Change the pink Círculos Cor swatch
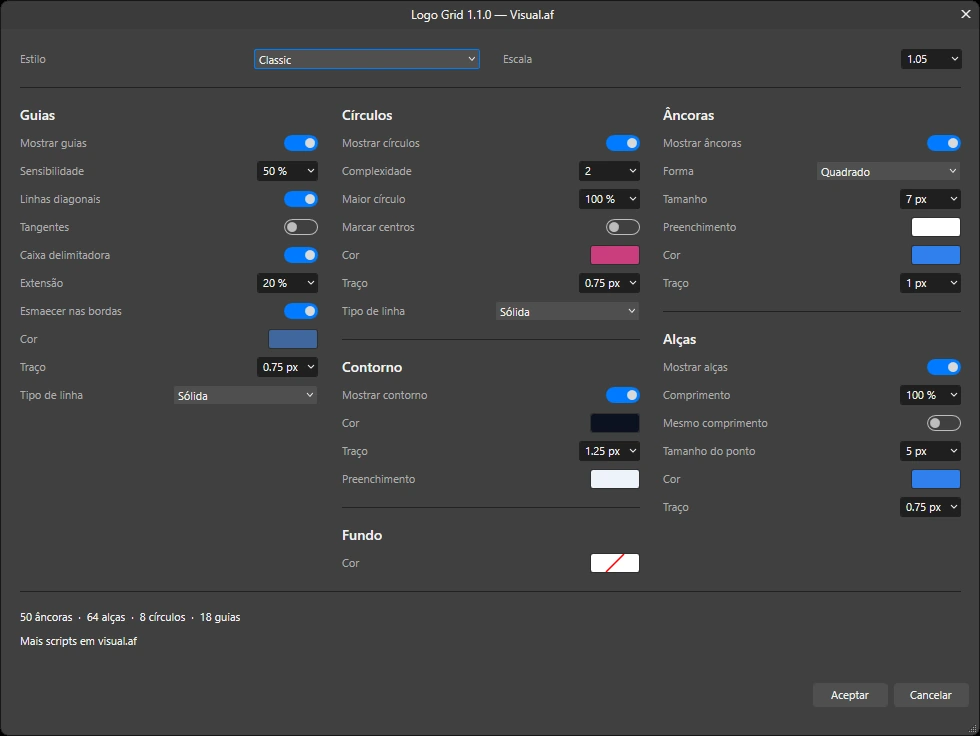This screenshot has width=980, height=736. (x=615, y=255)
